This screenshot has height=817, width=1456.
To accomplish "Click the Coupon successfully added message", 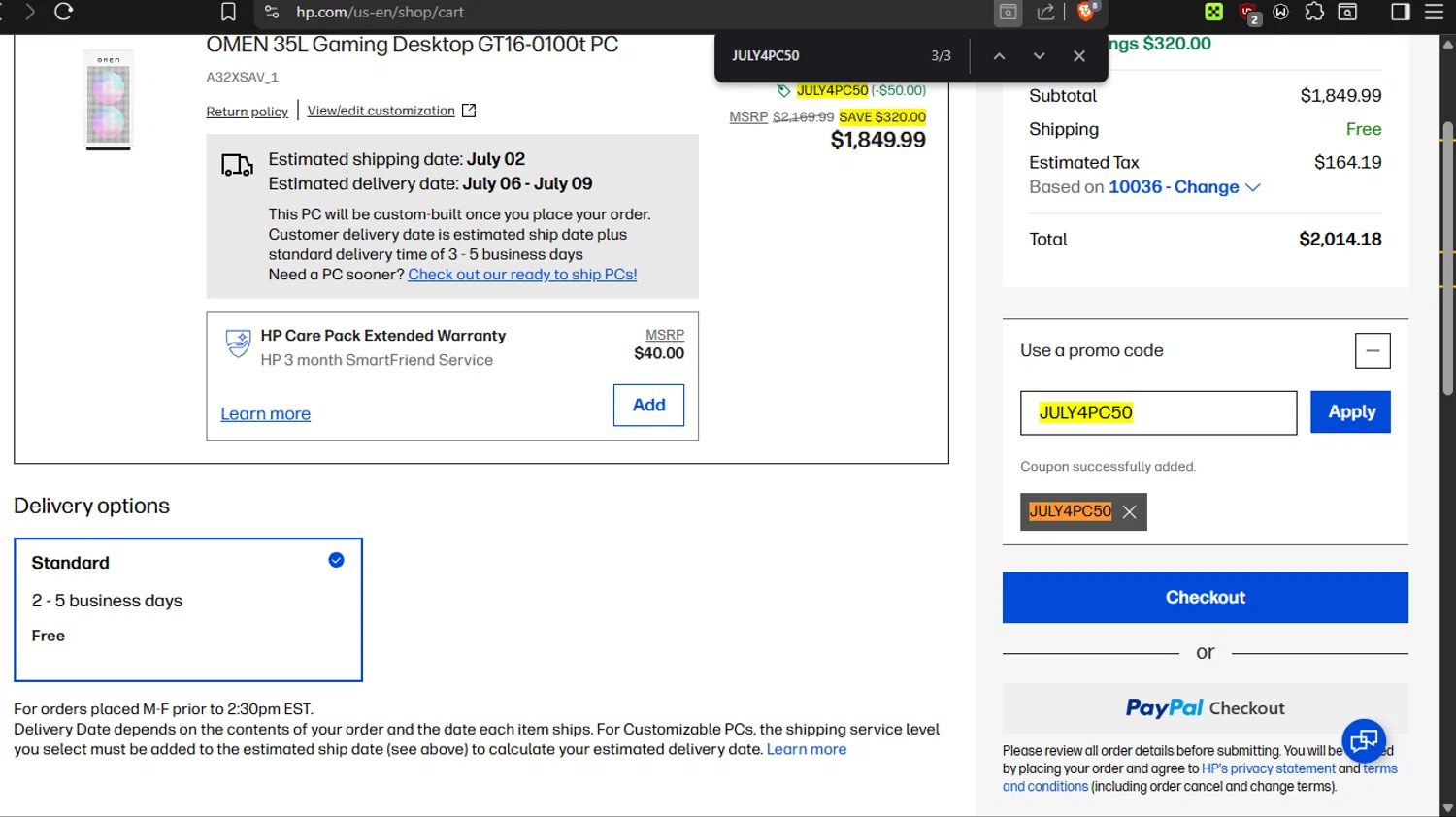I will [x=1108, y=467].
